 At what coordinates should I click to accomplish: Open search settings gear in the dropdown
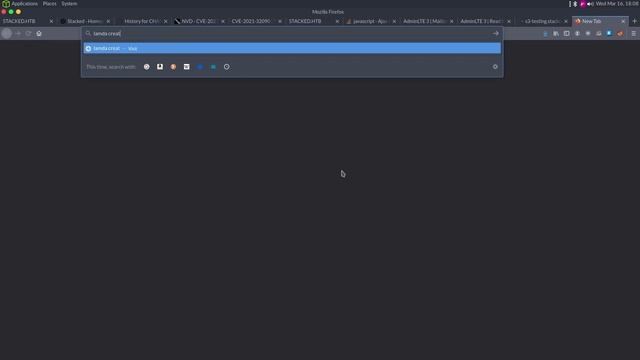click(x=495, y=67)
